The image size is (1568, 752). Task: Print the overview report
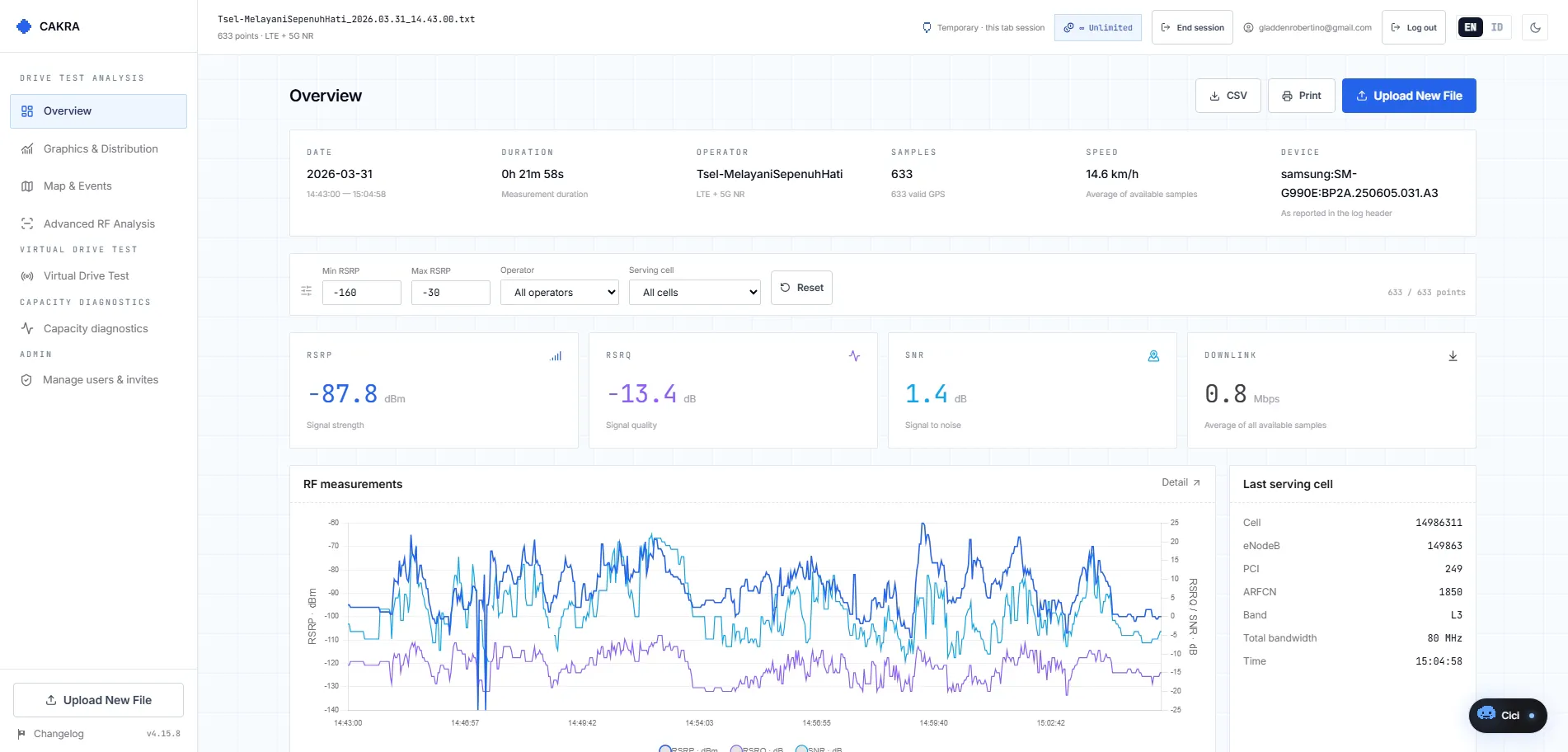[1302, 96]
